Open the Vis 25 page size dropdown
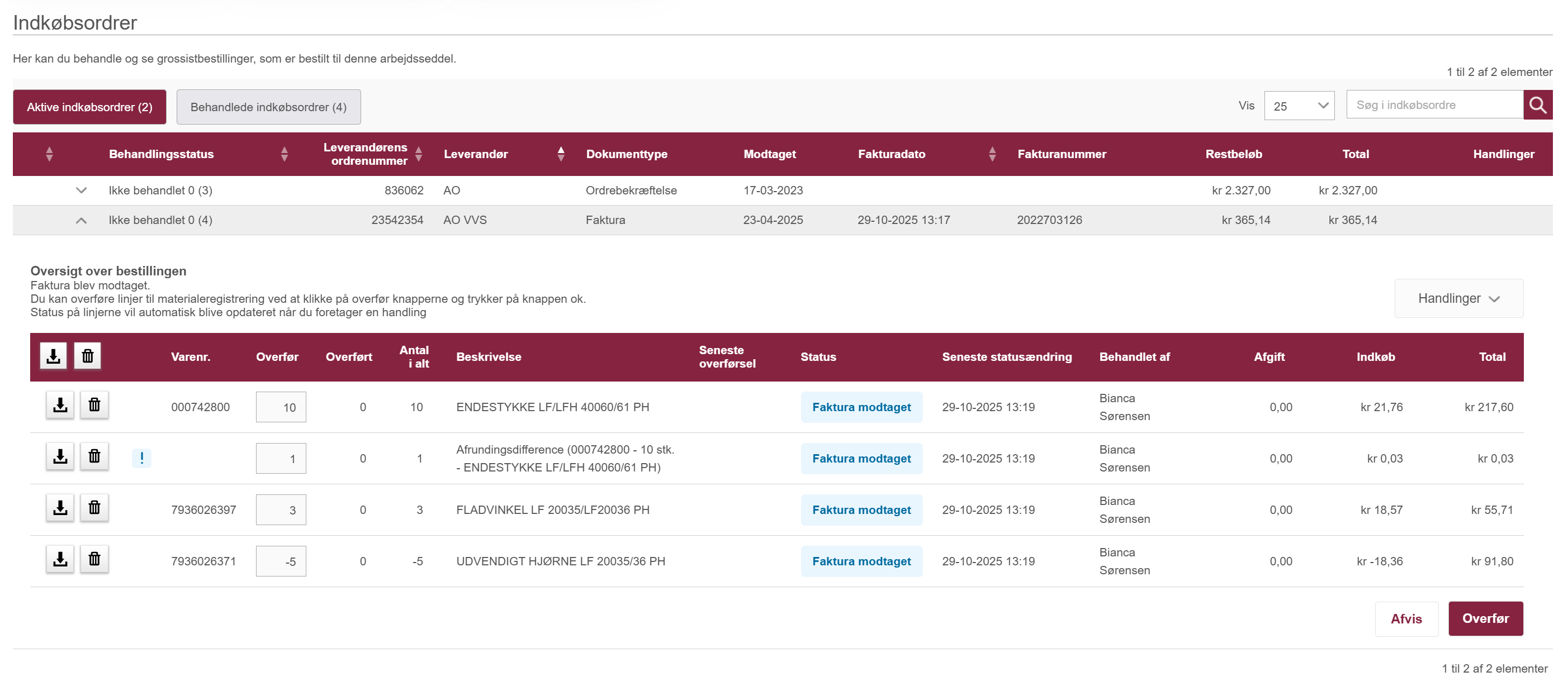This screenshot has width=1568, height=686. (x=1299, y=106)
